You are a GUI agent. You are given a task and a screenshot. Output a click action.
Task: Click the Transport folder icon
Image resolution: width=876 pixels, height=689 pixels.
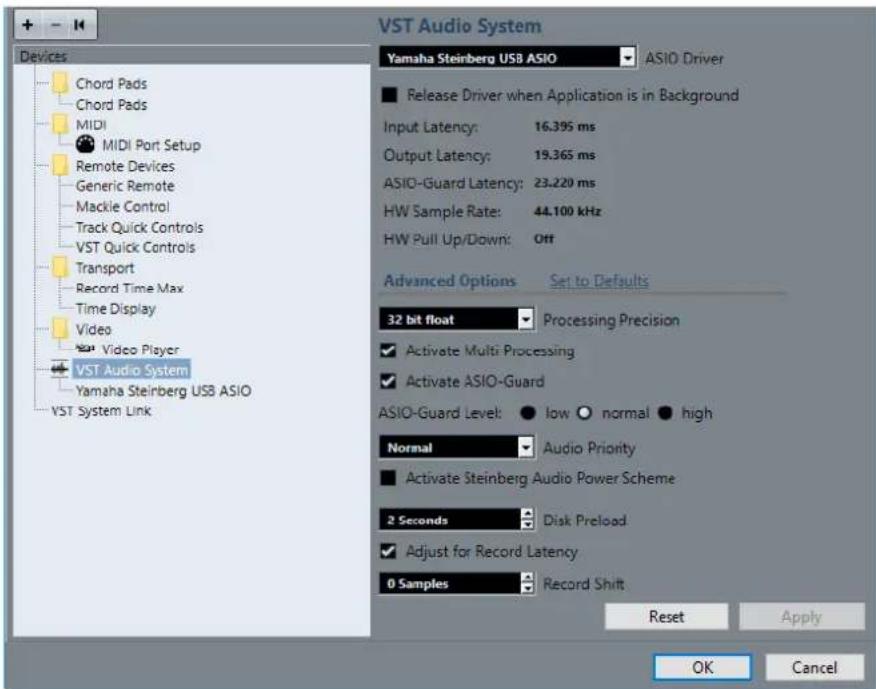pos(60,268)
